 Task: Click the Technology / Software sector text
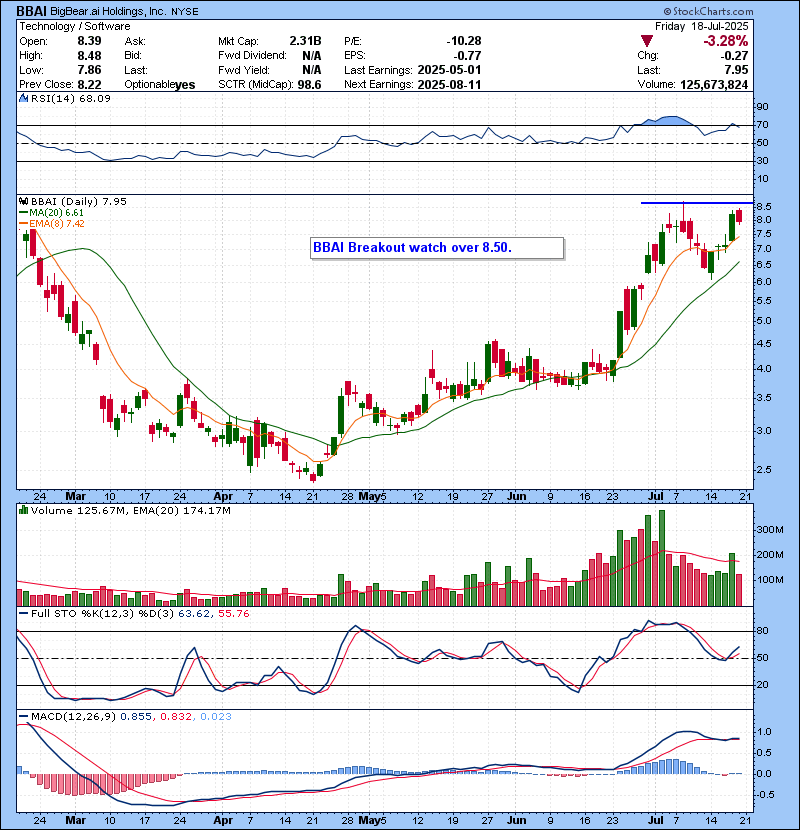75,26
